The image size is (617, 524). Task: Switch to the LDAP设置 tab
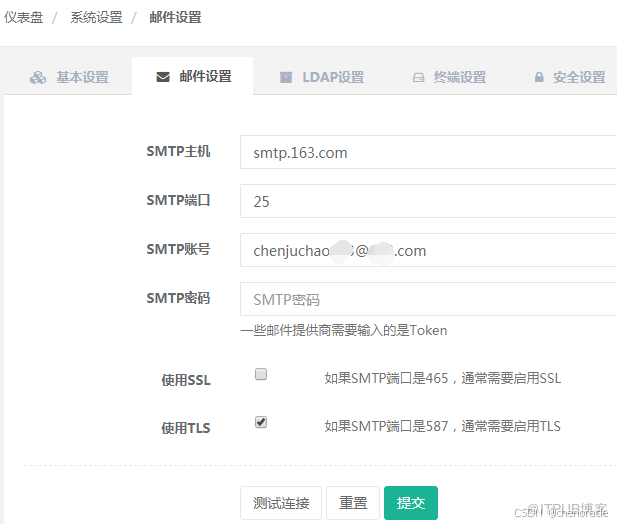[x=321, y=77]
